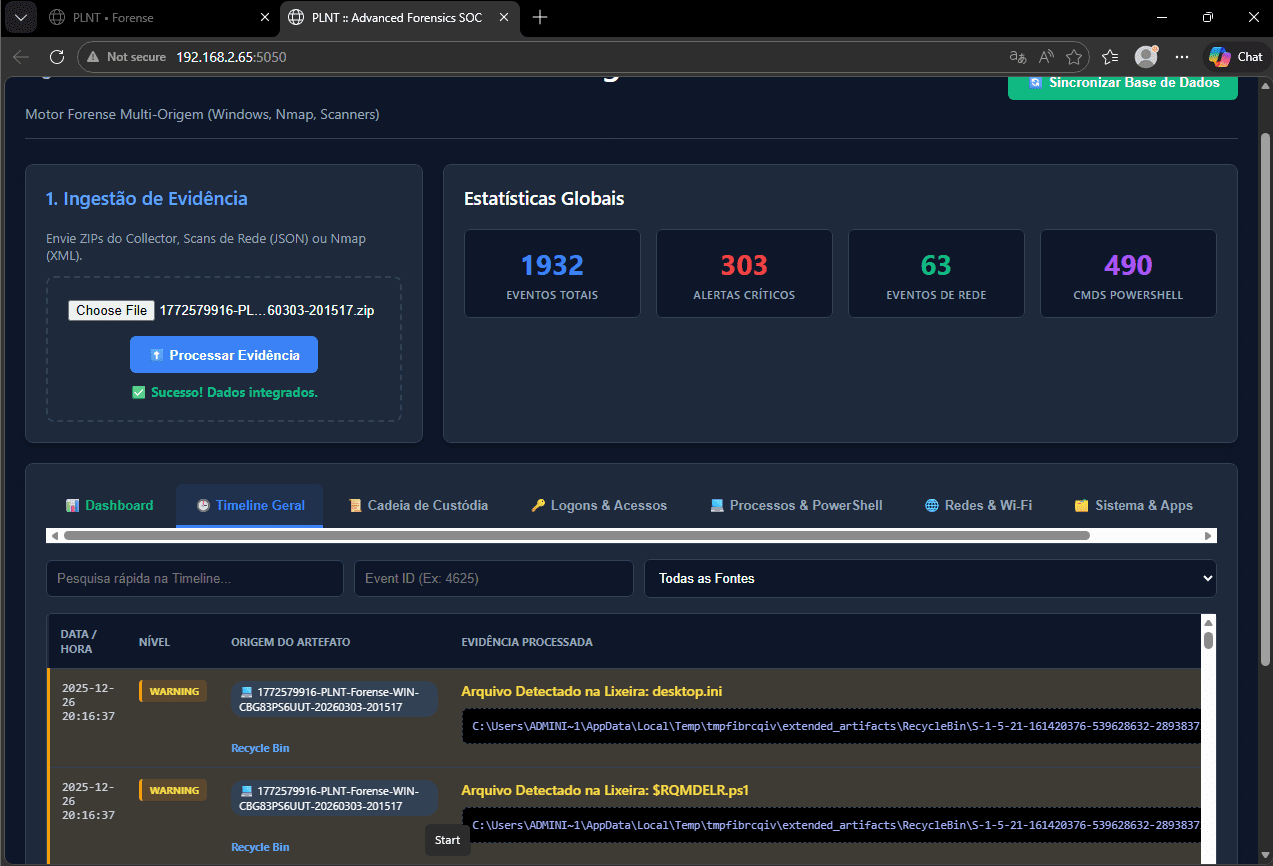Click the Sincronizar Base de Dados button
The image size is (1273, 866).
pos(1122,84)
